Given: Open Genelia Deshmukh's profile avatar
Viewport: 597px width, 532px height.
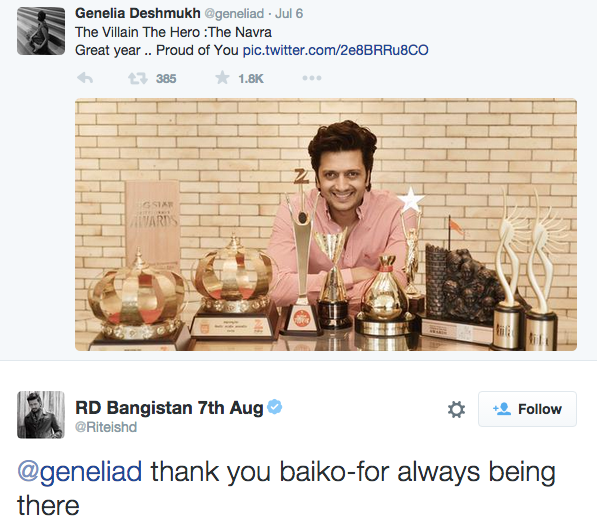Looking at the screenshot, I should (41, 31).
